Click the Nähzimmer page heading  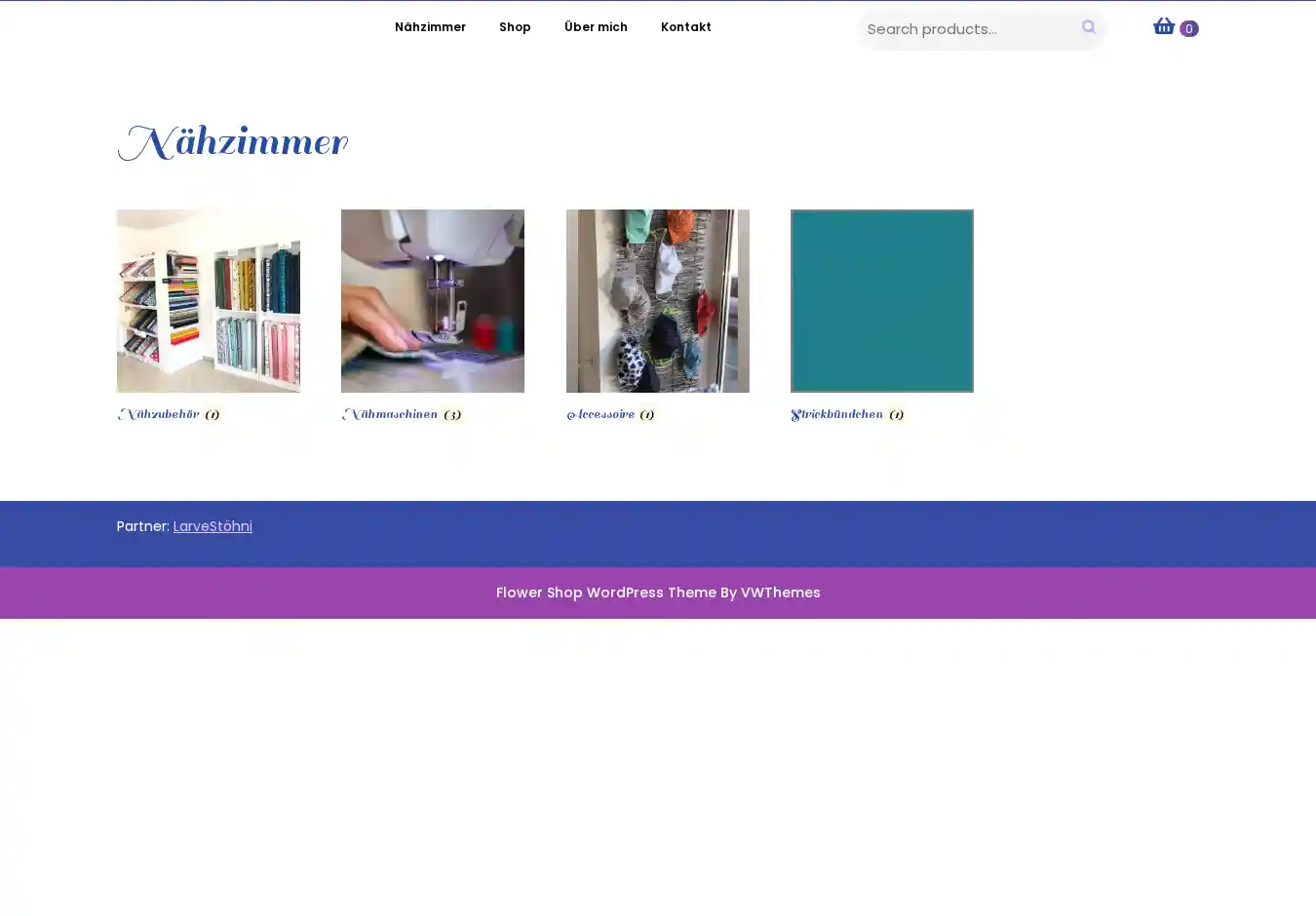[x=232, y=144]
